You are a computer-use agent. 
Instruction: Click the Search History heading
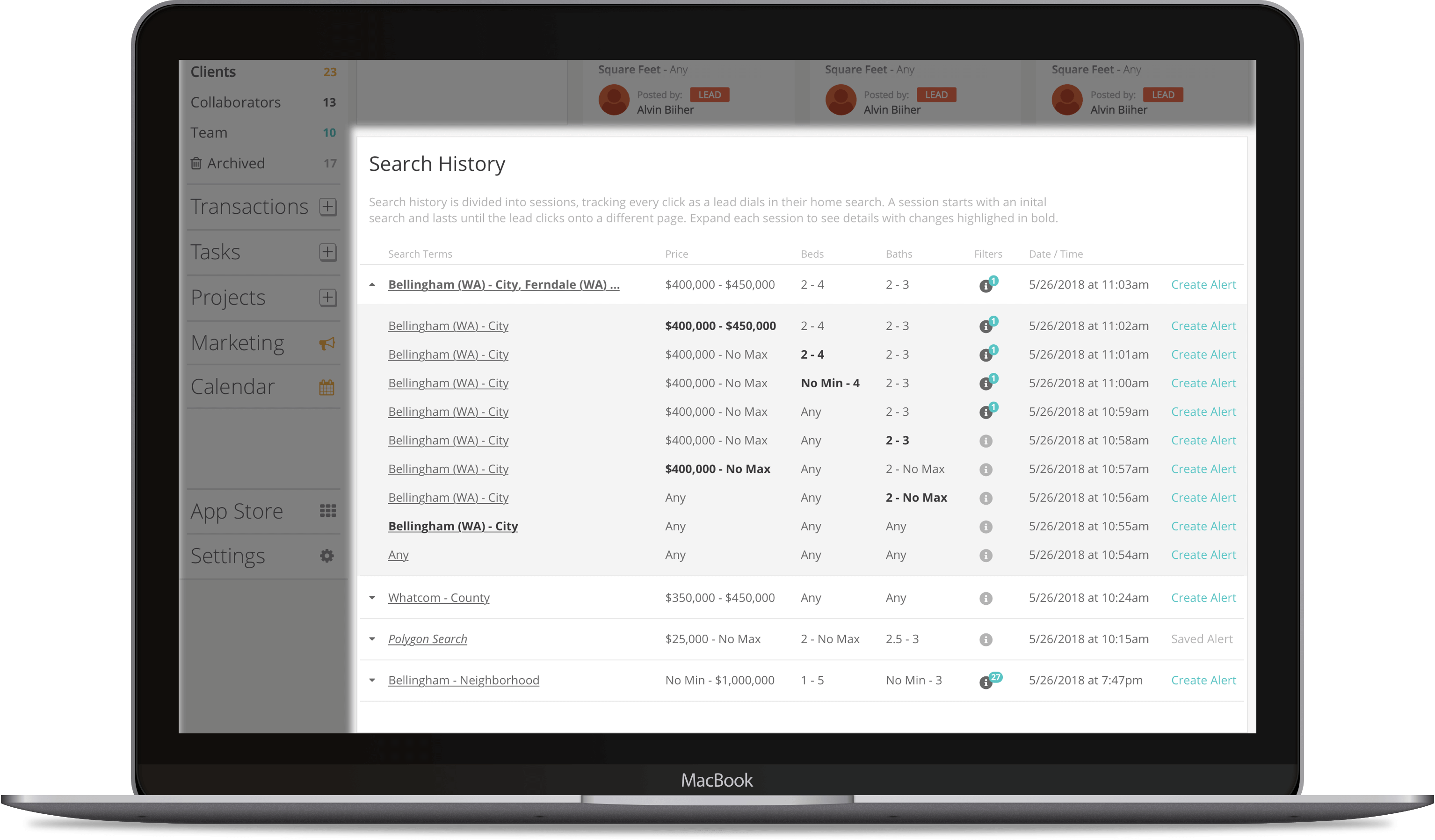point(437,164)
